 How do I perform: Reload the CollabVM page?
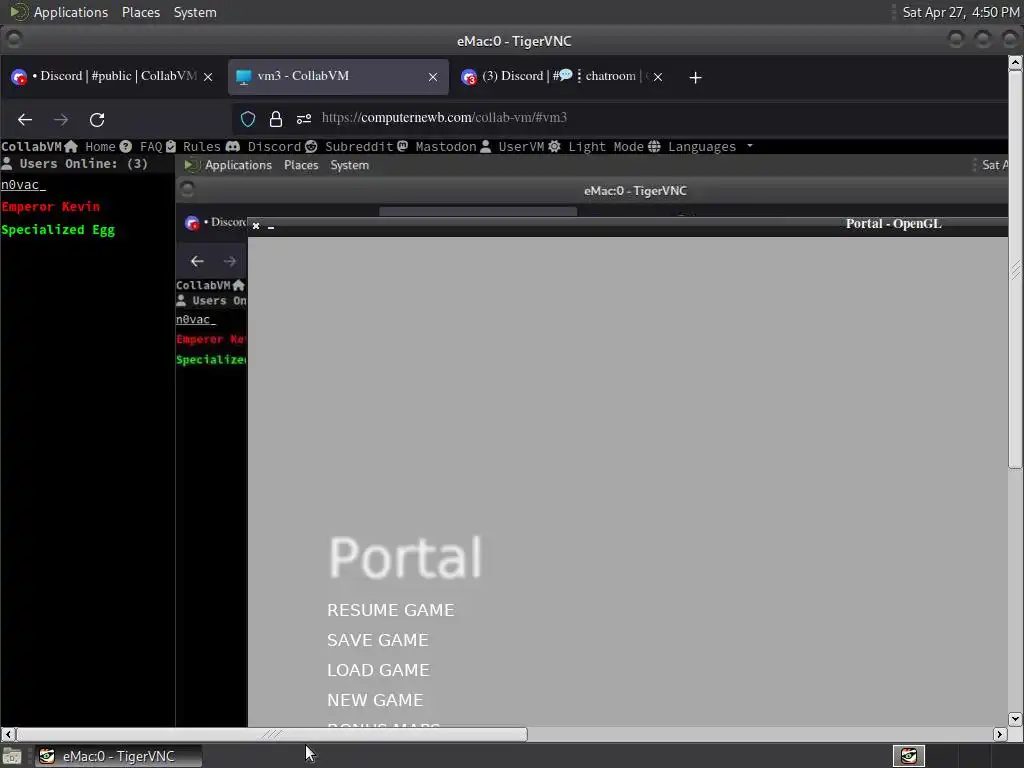97,120
